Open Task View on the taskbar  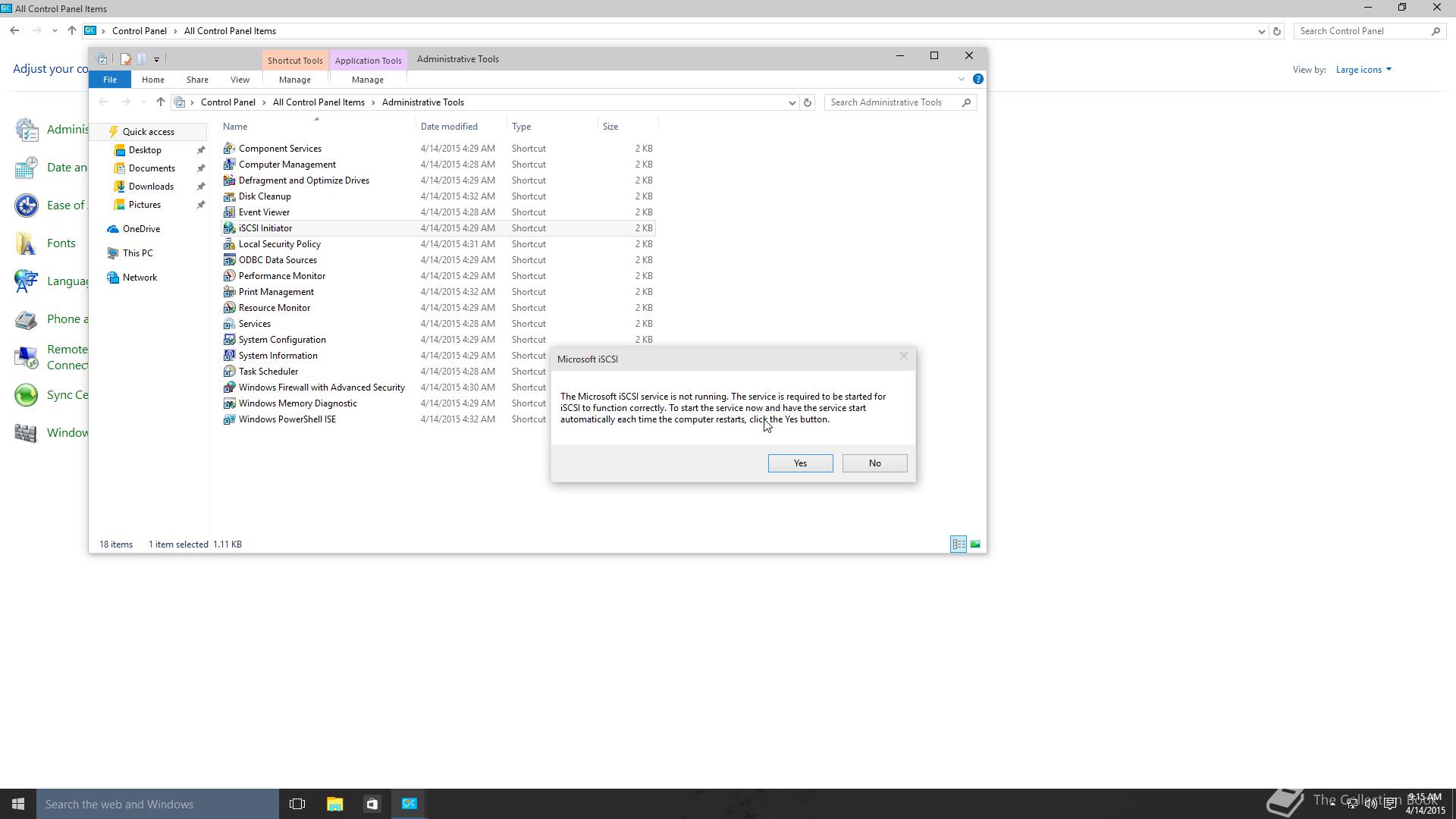(297, 804)
